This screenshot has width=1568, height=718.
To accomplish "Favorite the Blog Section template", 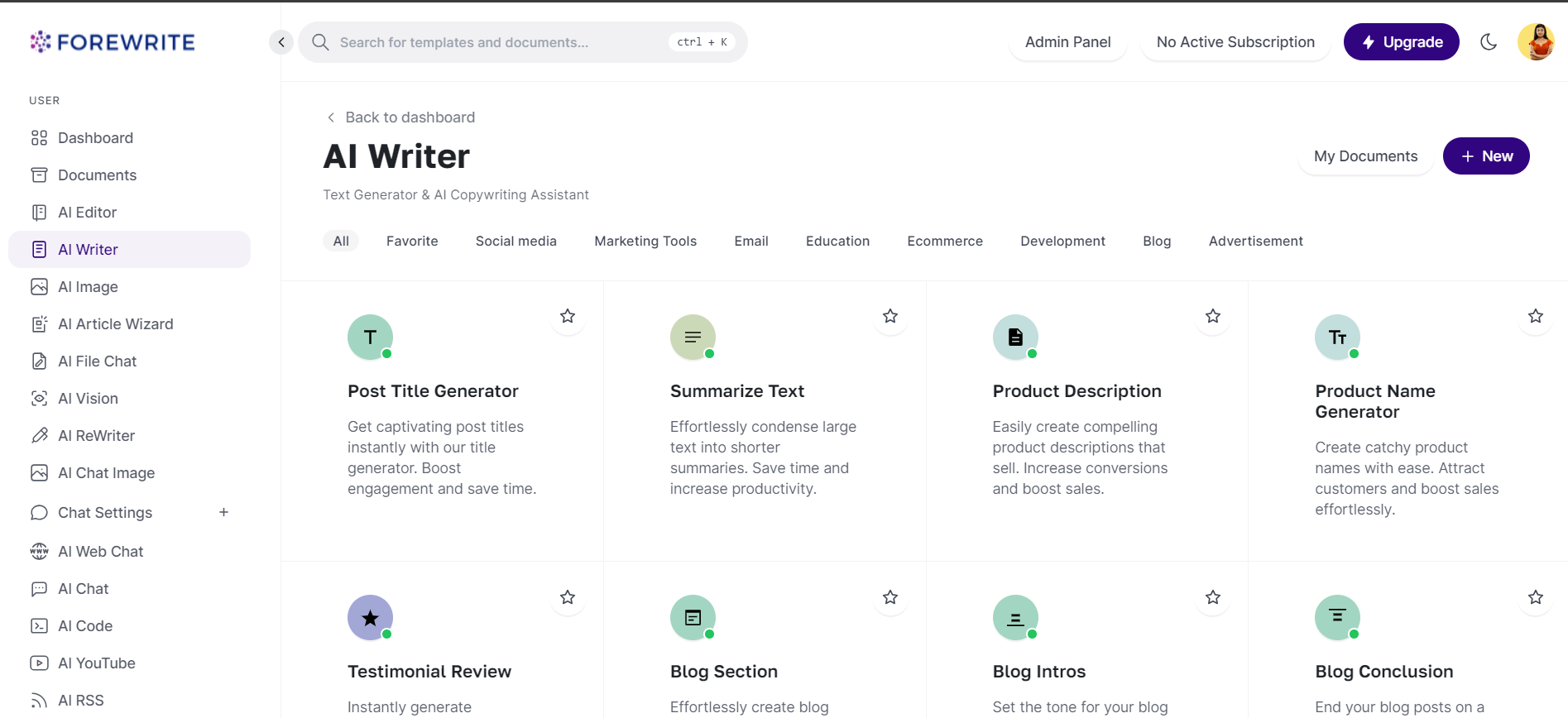I will point(890,597).
